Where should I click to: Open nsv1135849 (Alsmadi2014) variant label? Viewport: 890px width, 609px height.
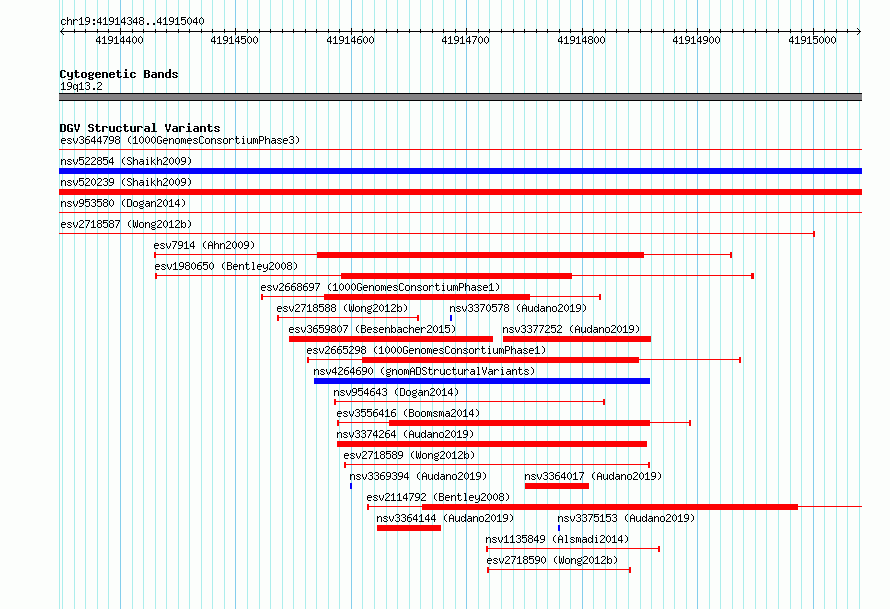pyautogui.click(x=557, y=539)
